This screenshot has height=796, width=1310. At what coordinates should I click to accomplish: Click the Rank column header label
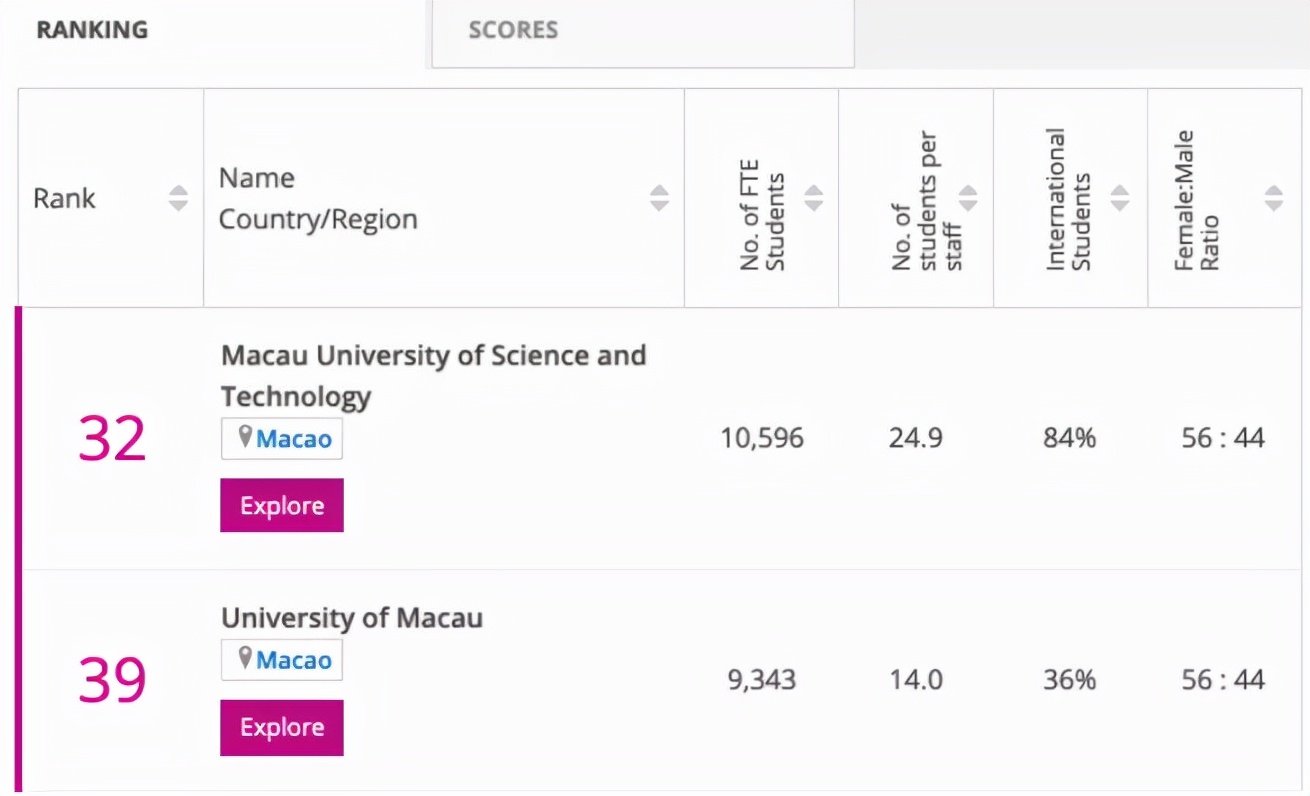65,198
